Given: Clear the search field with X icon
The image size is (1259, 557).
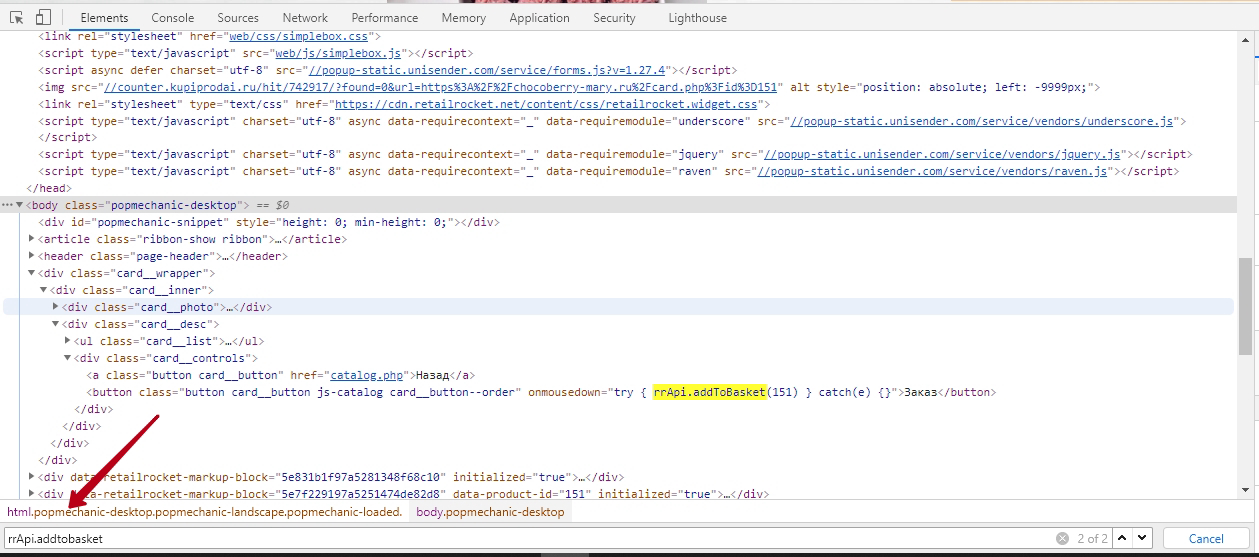Looking at the screenshot, I should pyautogui.click(x=1062, y=539).
